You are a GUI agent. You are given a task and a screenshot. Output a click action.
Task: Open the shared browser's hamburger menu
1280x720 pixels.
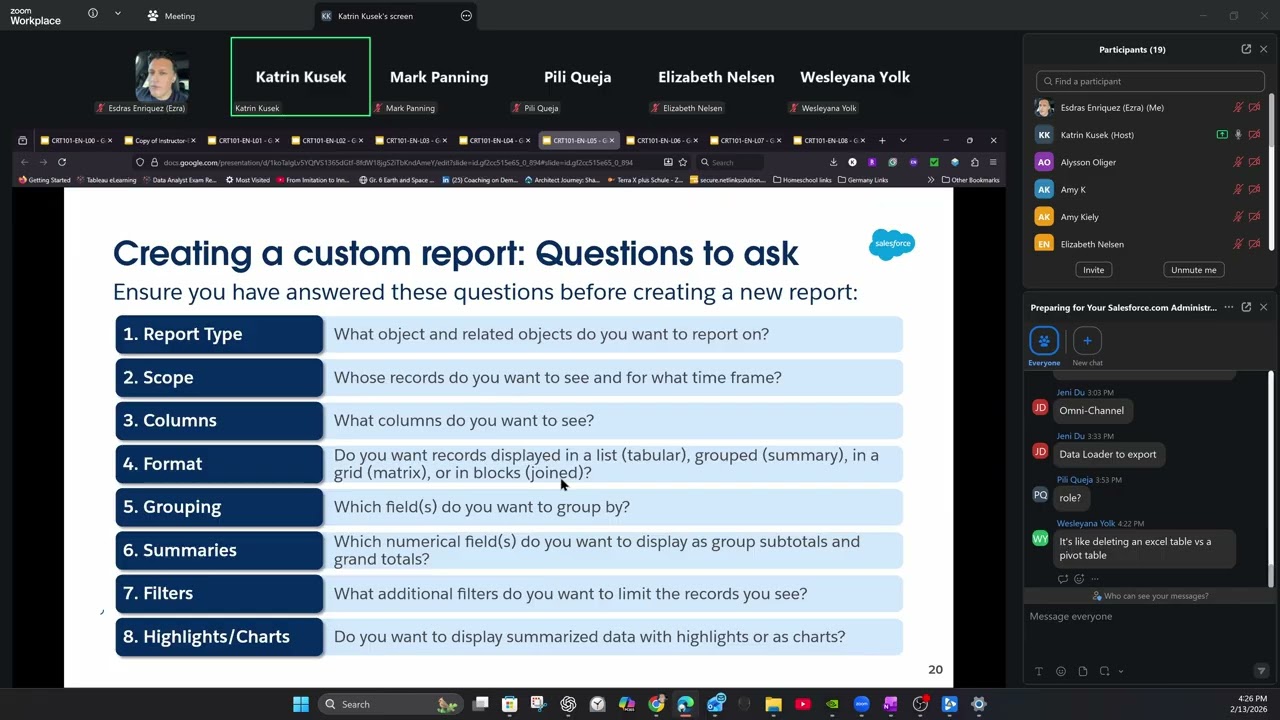point(992,162)
